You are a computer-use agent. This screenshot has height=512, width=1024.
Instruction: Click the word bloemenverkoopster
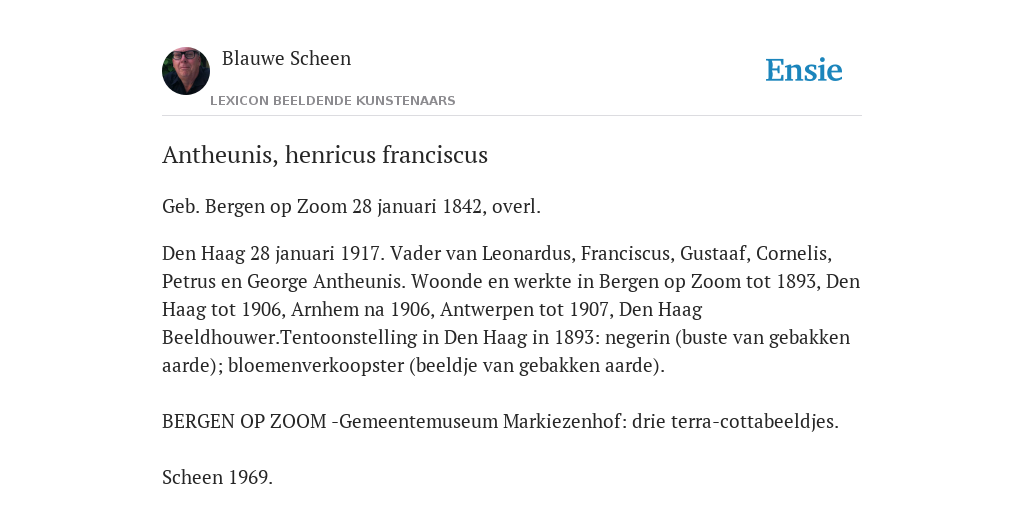tap(315, 366)
